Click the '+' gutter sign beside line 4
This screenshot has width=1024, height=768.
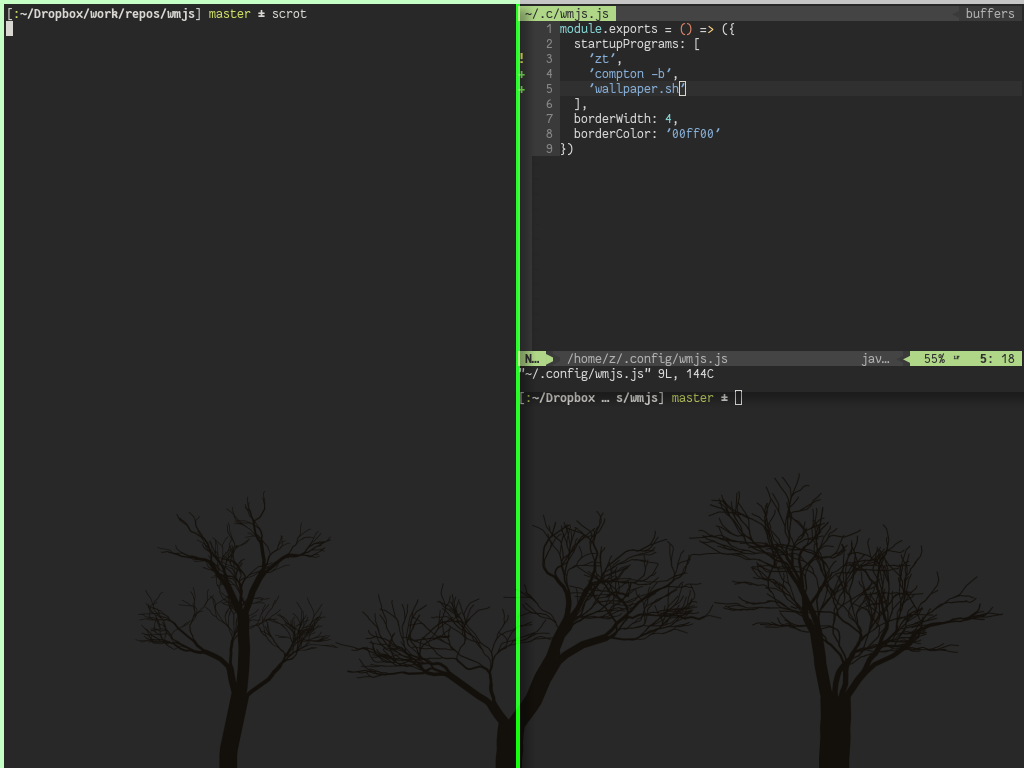[522, 74]
